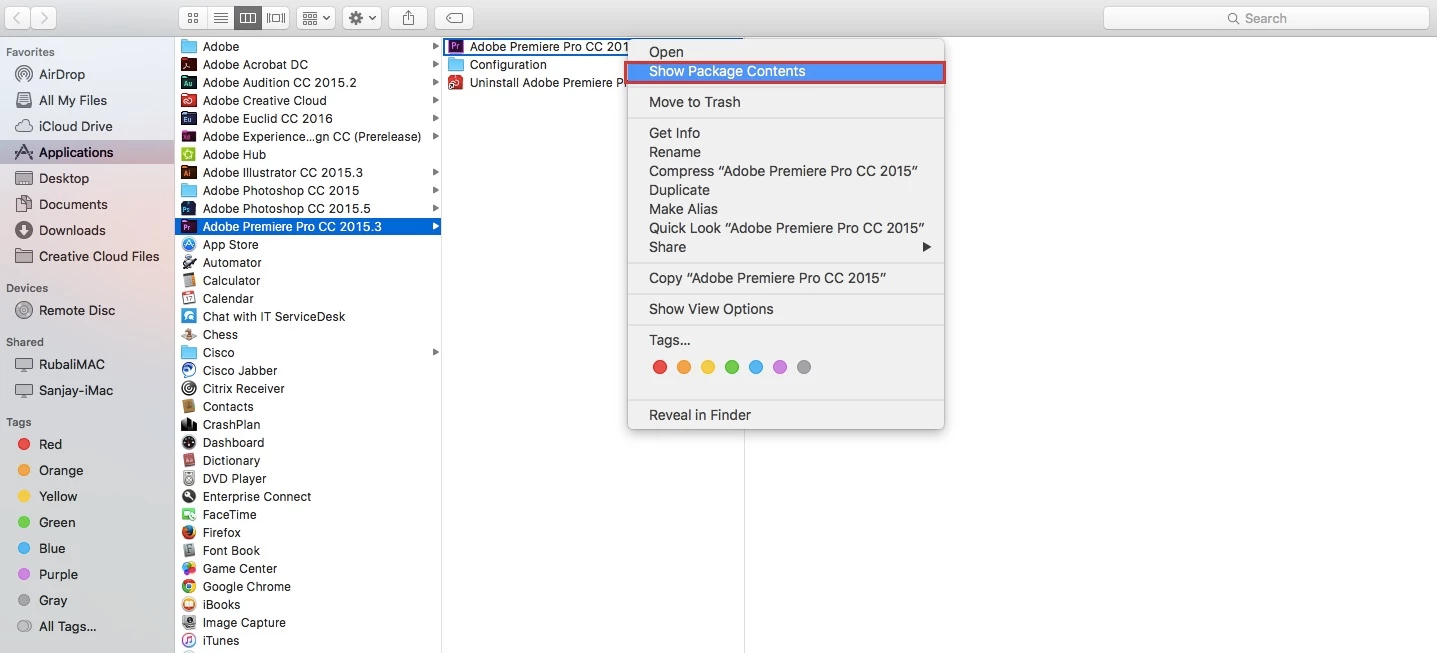Apply blue tag dot in context menu
This screenshot has width=1437, height=653.
(756, 367)
